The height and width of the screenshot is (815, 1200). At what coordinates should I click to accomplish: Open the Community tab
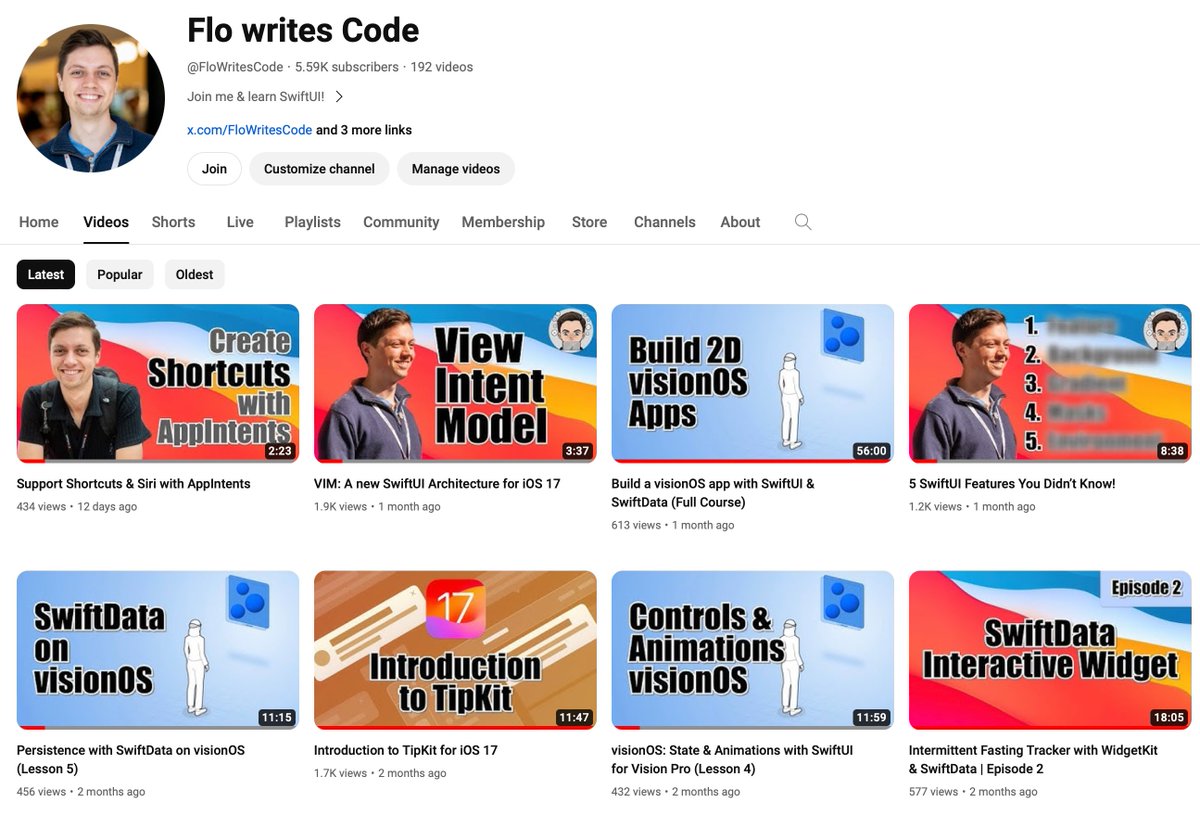(401, 222)
